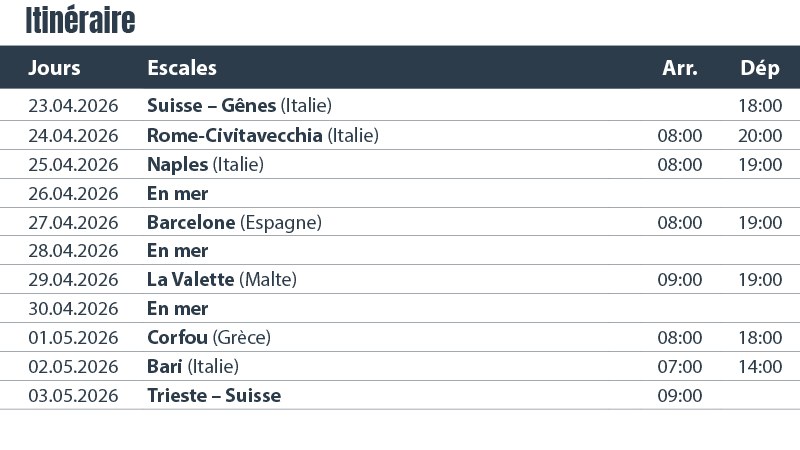Open the Rome-Civitavecchia stop entry
800x450 pixels.
(262, 135)
